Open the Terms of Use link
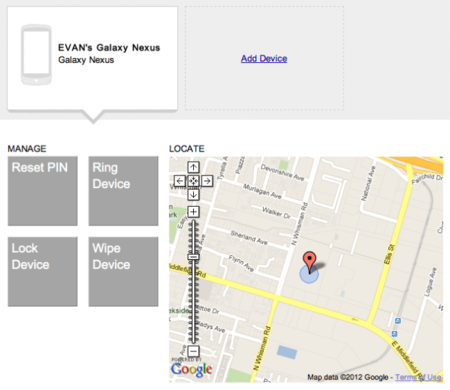The width and height of the screenshot is (450, 390). pos(419,377)
